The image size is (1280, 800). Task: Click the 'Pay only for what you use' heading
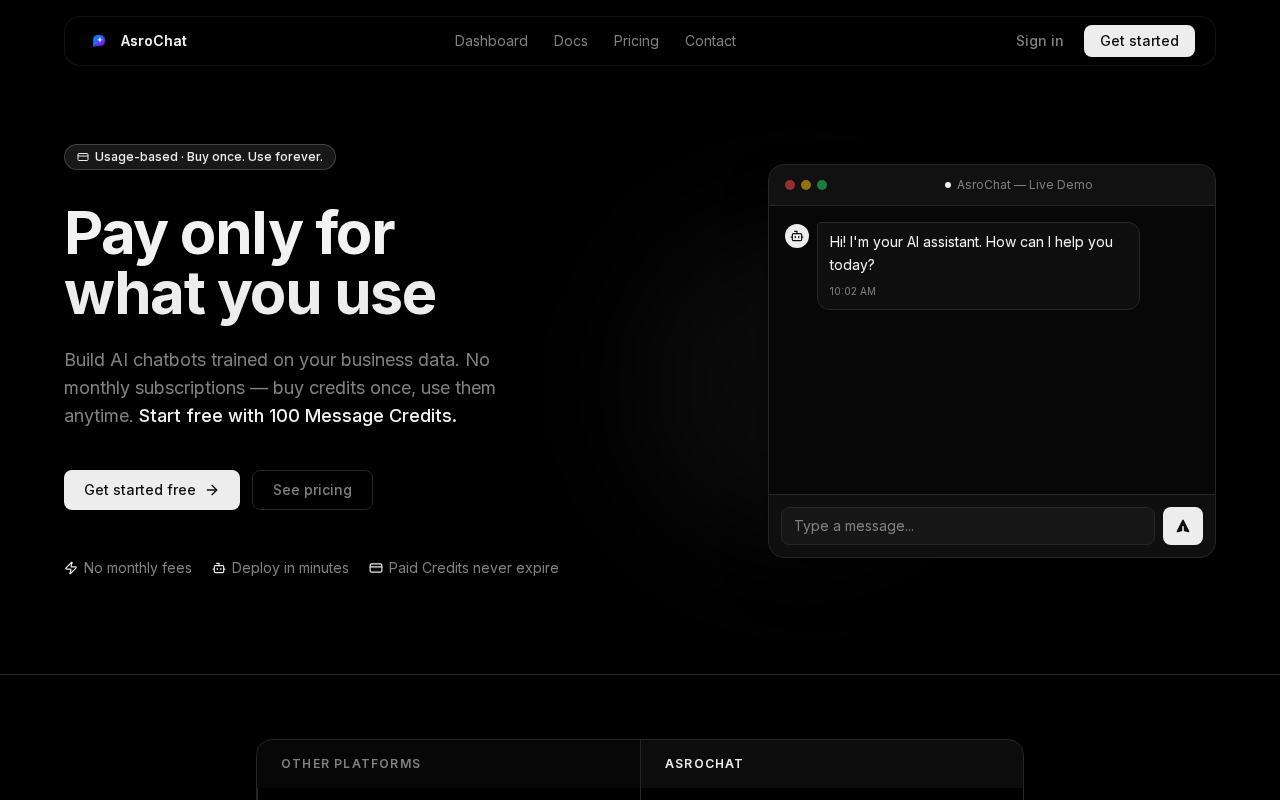coord(250,263)
